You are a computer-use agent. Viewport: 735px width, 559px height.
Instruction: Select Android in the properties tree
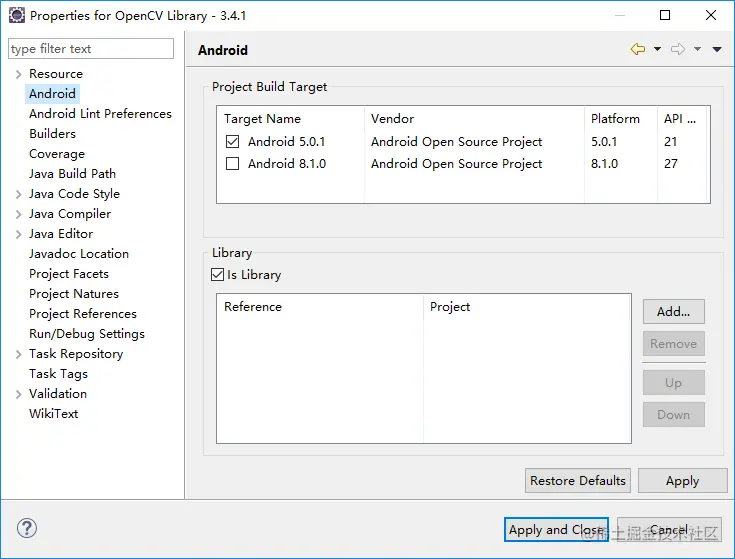pos(52,94)
